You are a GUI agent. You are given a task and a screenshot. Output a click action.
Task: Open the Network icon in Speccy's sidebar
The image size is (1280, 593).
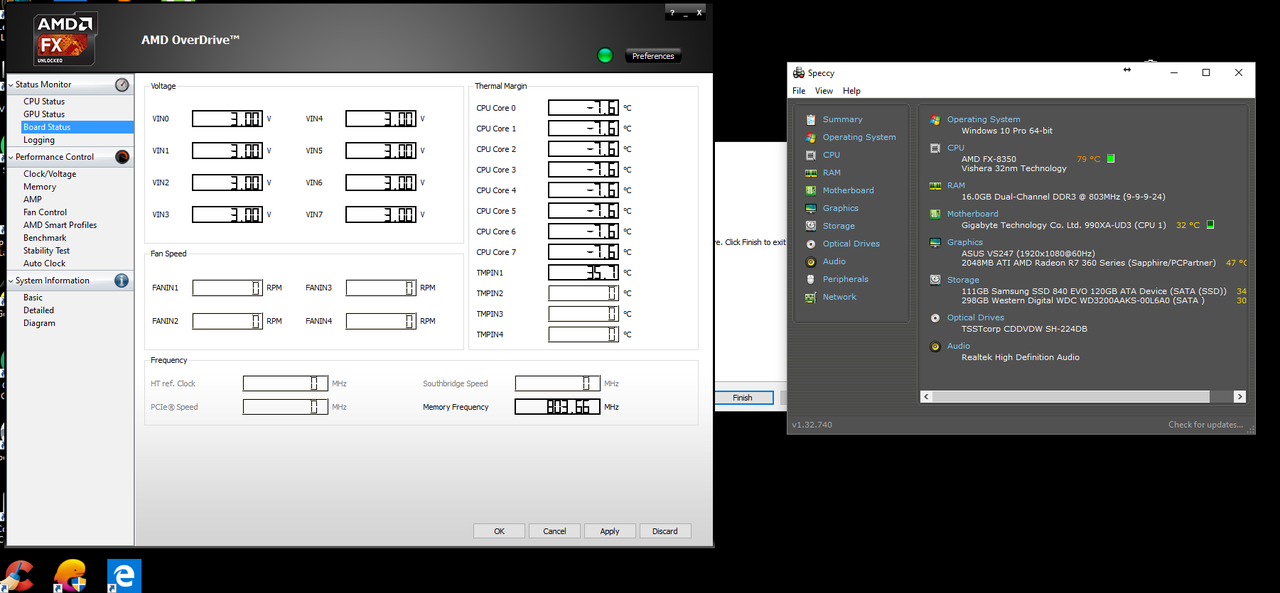click(811, 297)
